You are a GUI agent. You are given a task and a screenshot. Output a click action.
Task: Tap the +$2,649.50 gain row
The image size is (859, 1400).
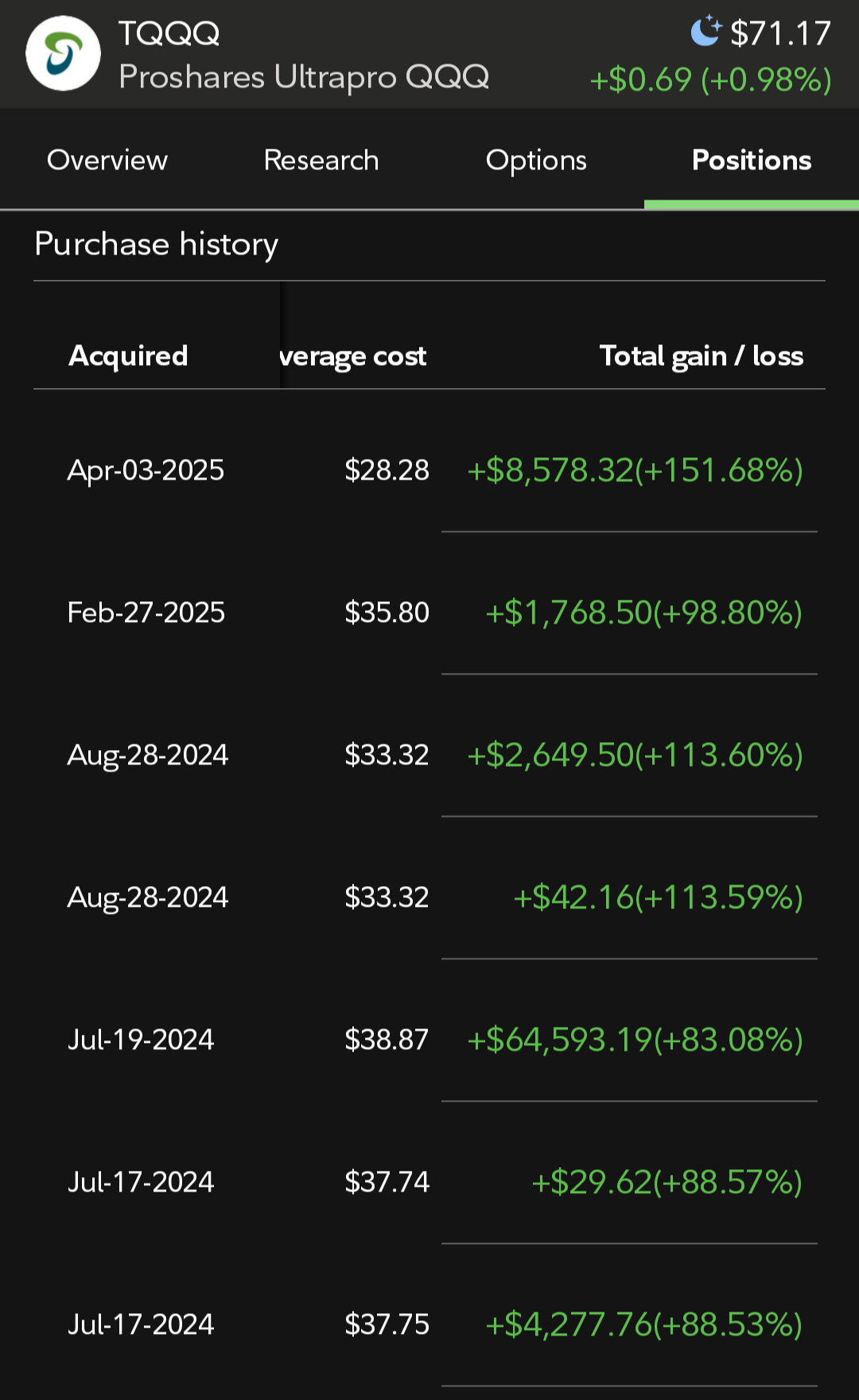coord(429,755)
